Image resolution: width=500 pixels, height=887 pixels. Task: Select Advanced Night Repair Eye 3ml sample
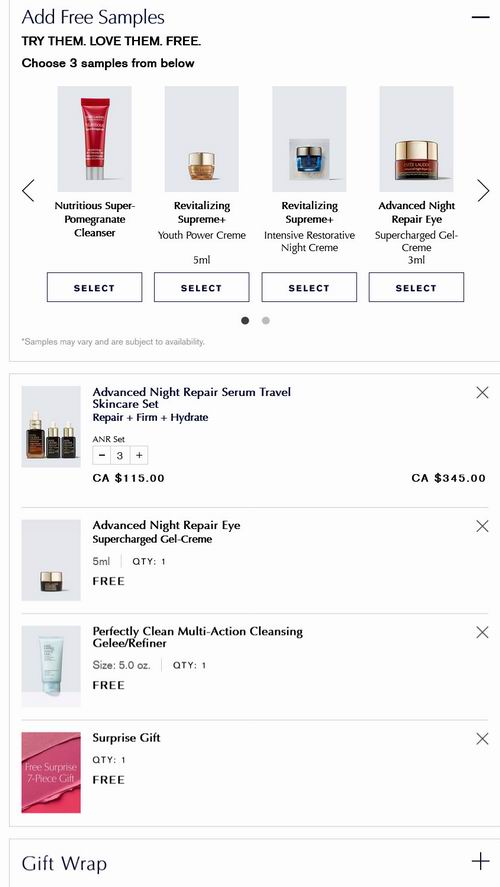(416, 287)
